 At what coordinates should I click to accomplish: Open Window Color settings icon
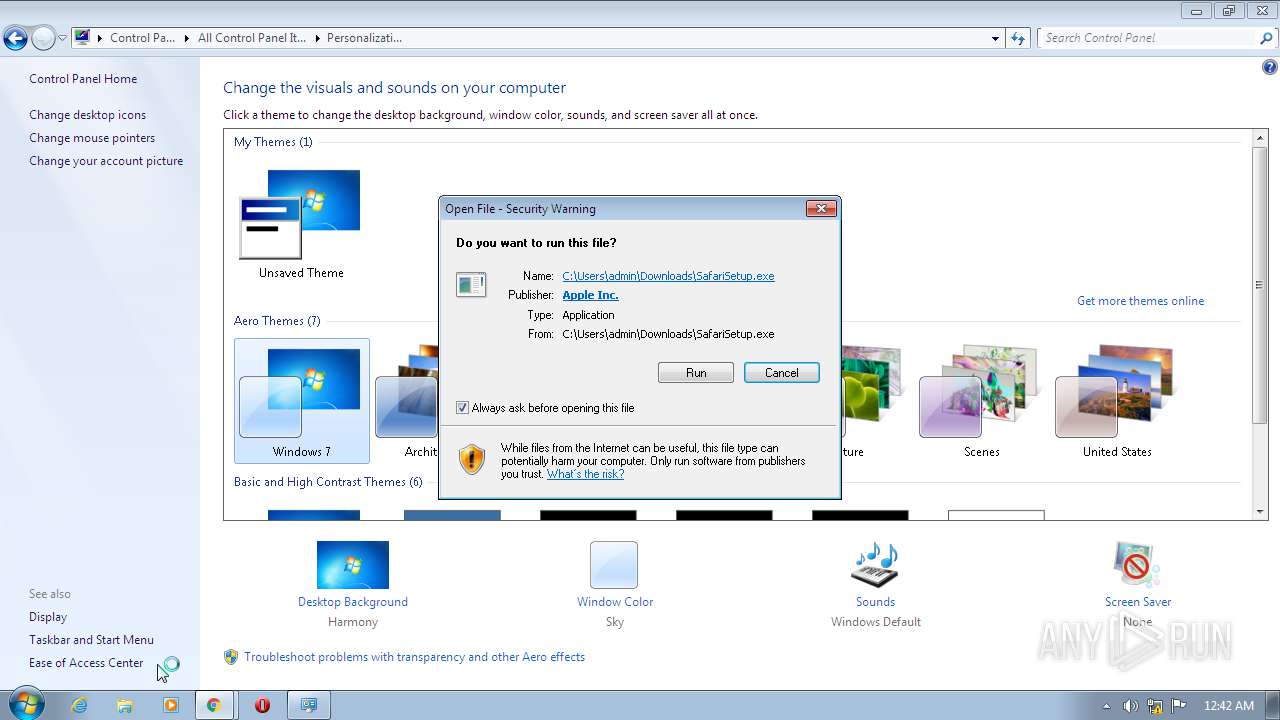pyautogui.click(x=614, y=565)
